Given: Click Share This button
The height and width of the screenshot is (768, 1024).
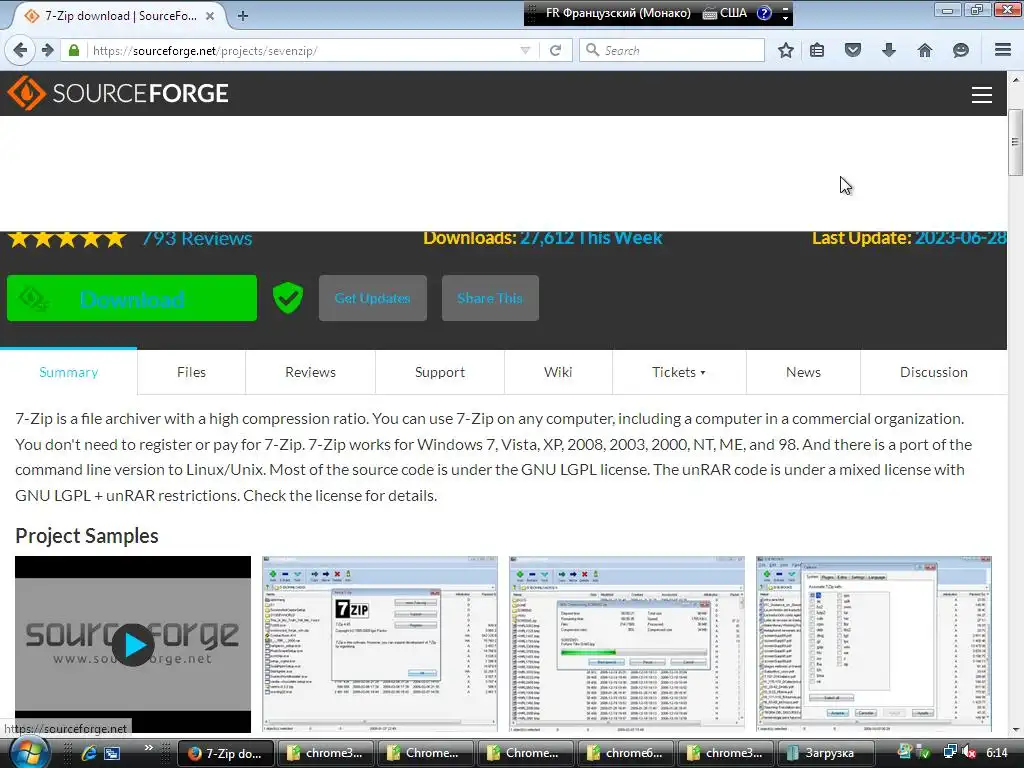Looking at the screenshot, I should point(490,298).
